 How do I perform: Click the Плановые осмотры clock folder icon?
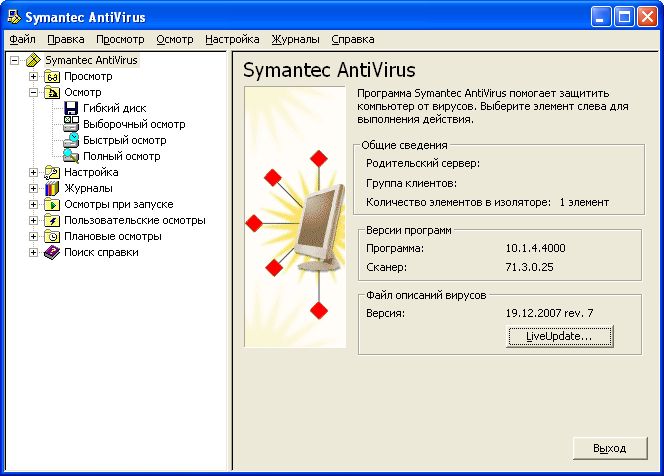pyautogui.click(x=52, y=236)
